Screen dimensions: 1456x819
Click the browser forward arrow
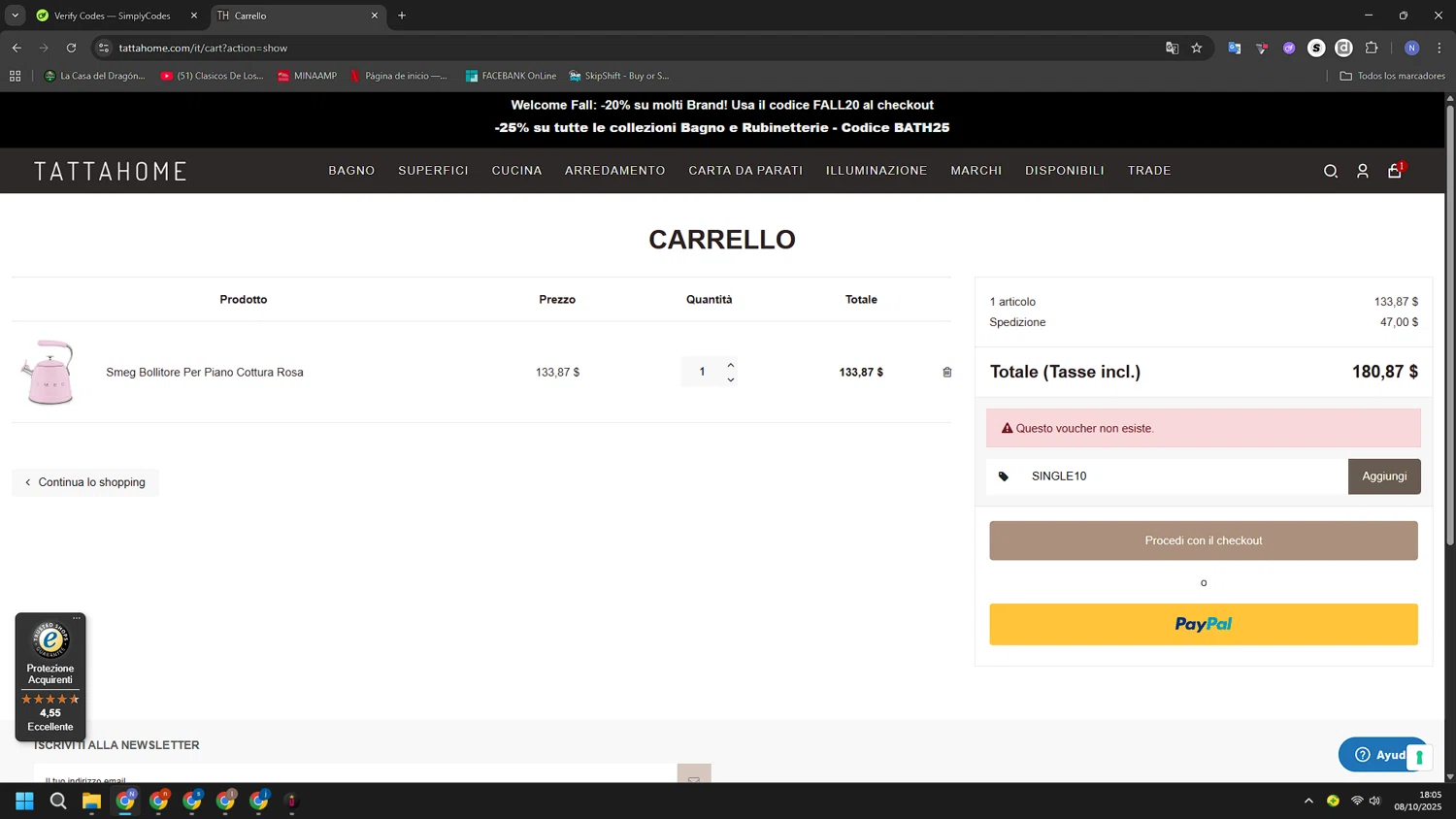click(x=44, y=48)
